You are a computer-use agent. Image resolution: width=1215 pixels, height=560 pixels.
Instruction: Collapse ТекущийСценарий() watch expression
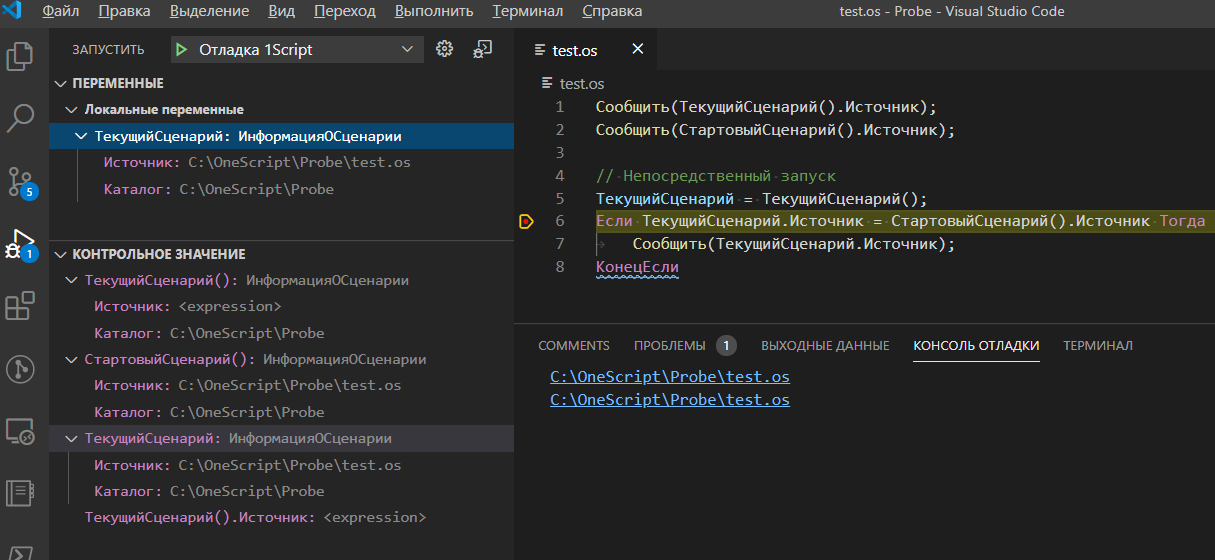(70, 281)
